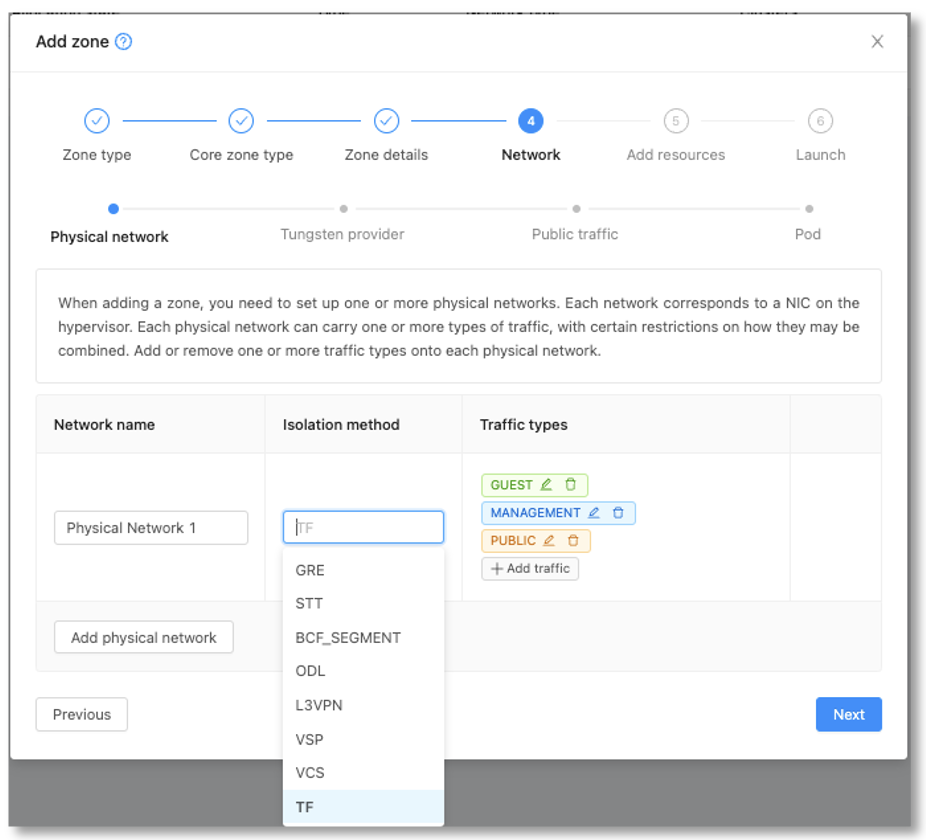Select the Physical network sub-step
Image resolution: width=926 pixels, height=840 pixels.
(109, 236)
